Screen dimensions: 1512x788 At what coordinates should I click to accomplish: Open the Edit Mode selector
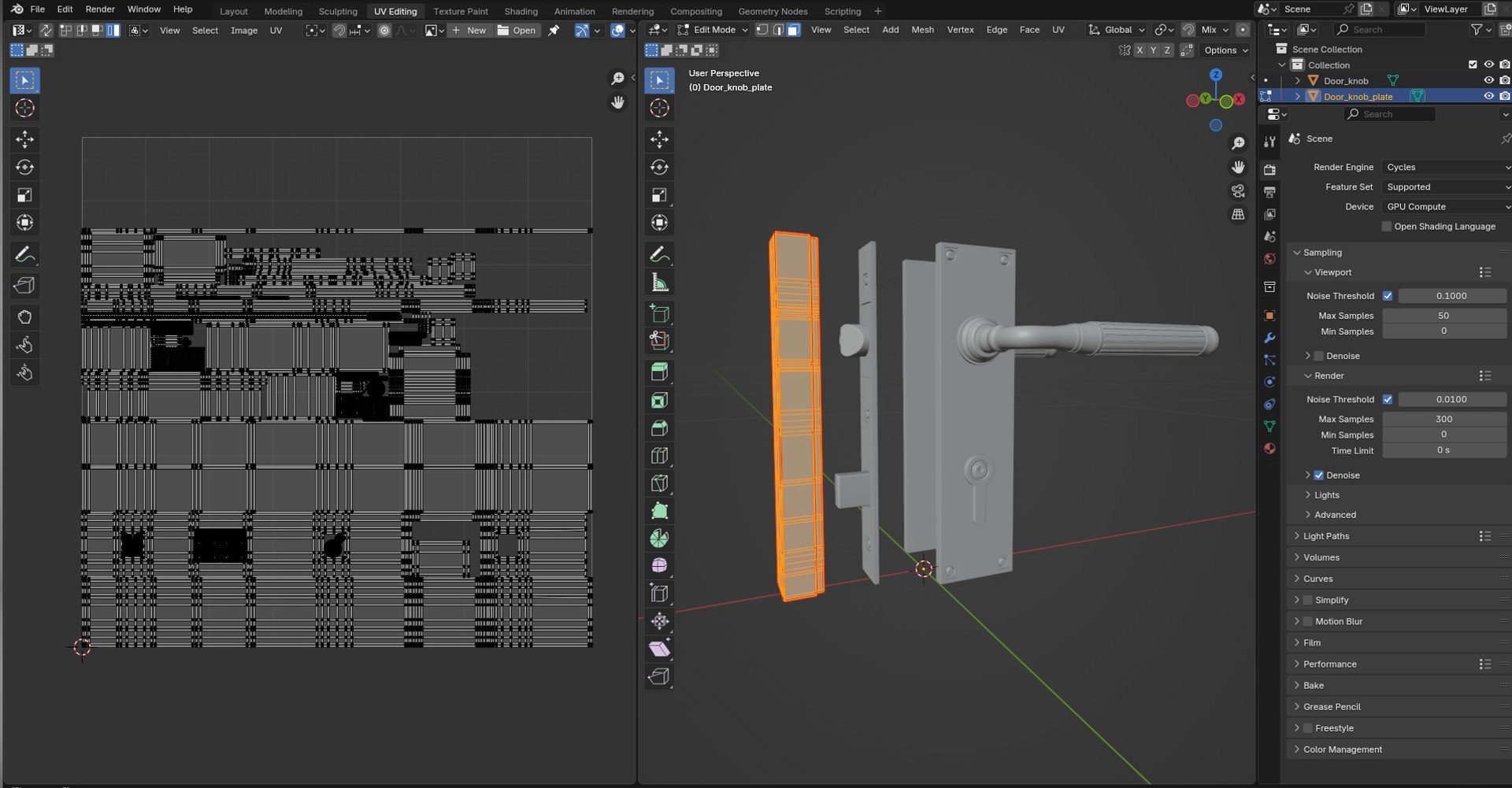coord(713,30)
